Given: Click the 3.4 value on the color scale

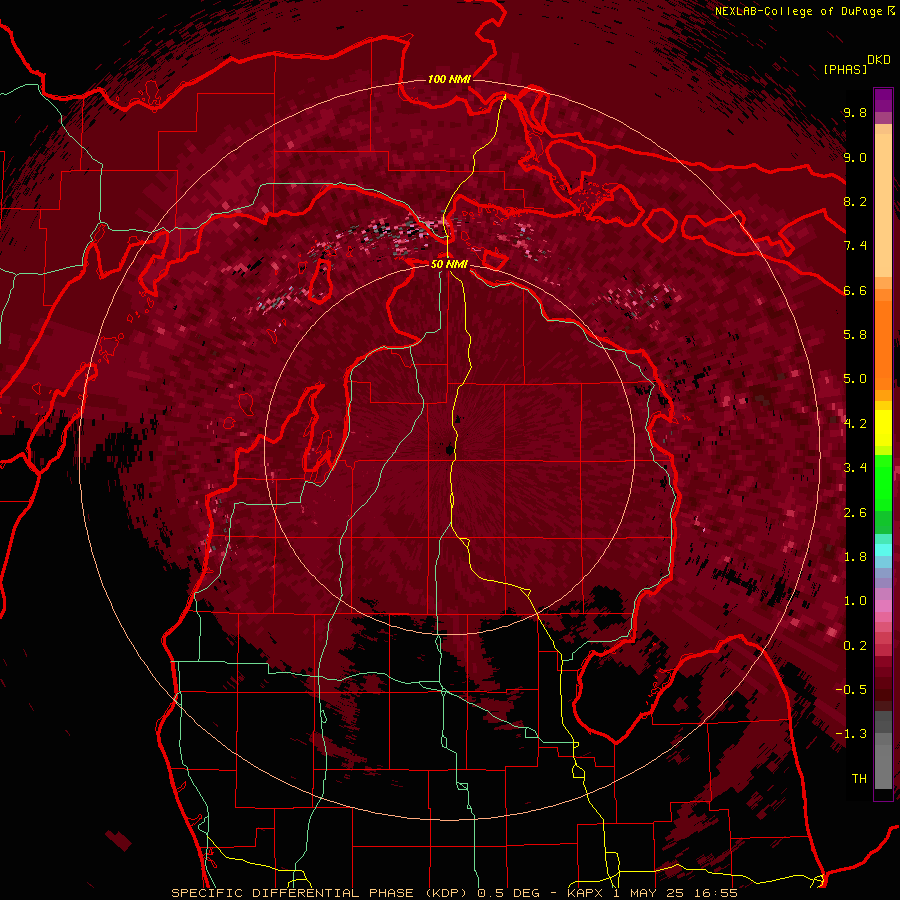Looking at the screenshot, I should click(855, 468).
